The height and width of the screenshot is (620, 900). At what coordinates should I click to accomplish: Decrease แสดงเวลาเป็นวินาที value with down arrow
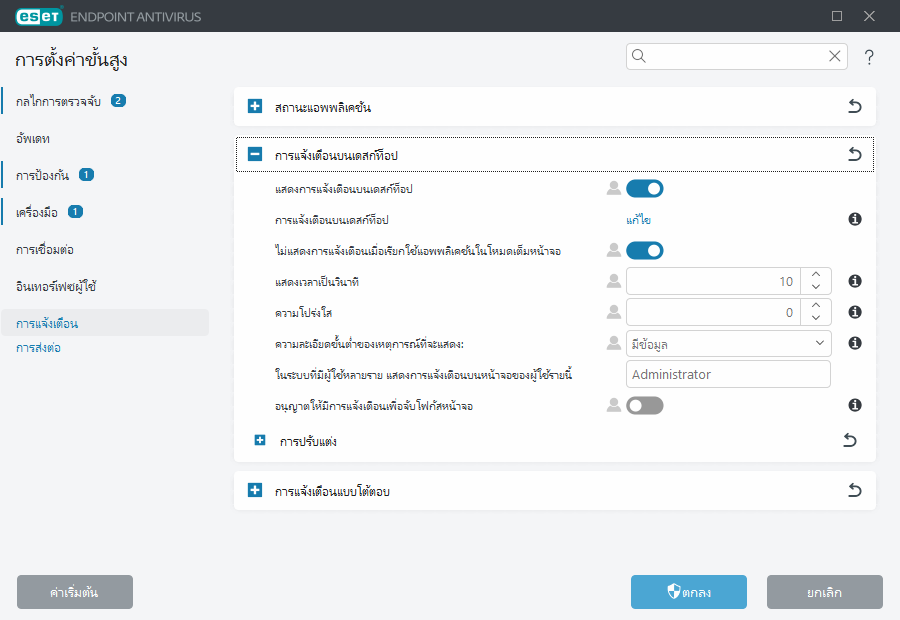click(x=816, y=287)
